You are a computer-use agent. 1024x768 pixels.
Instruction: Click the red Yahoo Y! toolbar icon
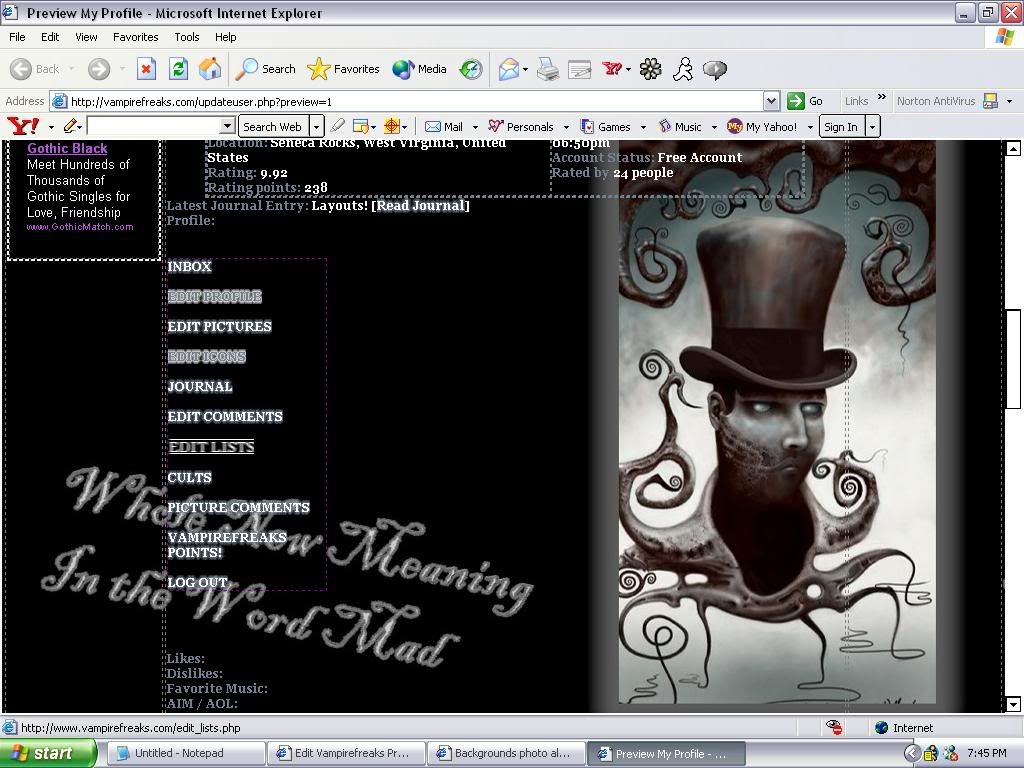coord(612,68)
